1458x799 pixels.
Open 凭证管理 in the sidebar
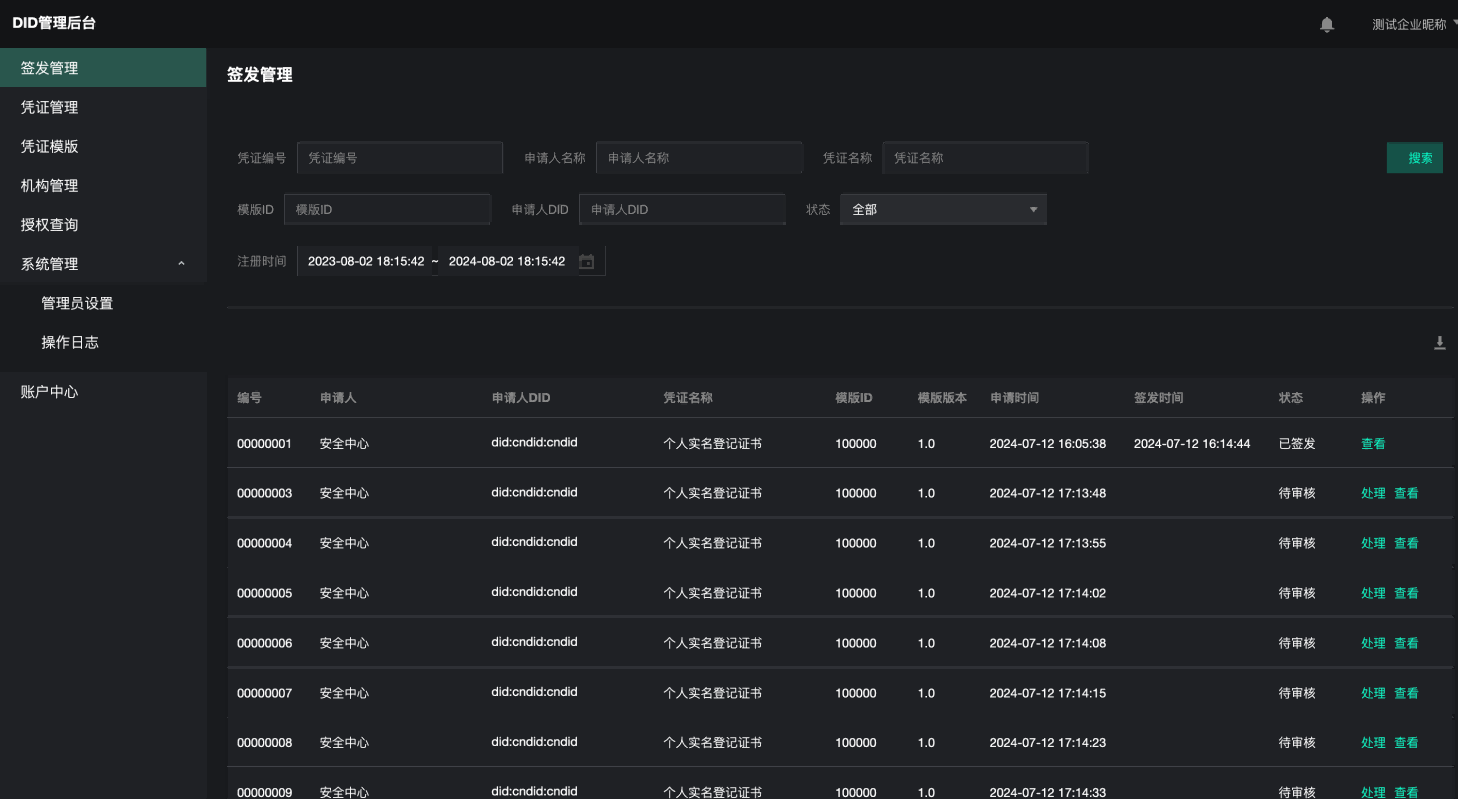[x=50, y=107]
